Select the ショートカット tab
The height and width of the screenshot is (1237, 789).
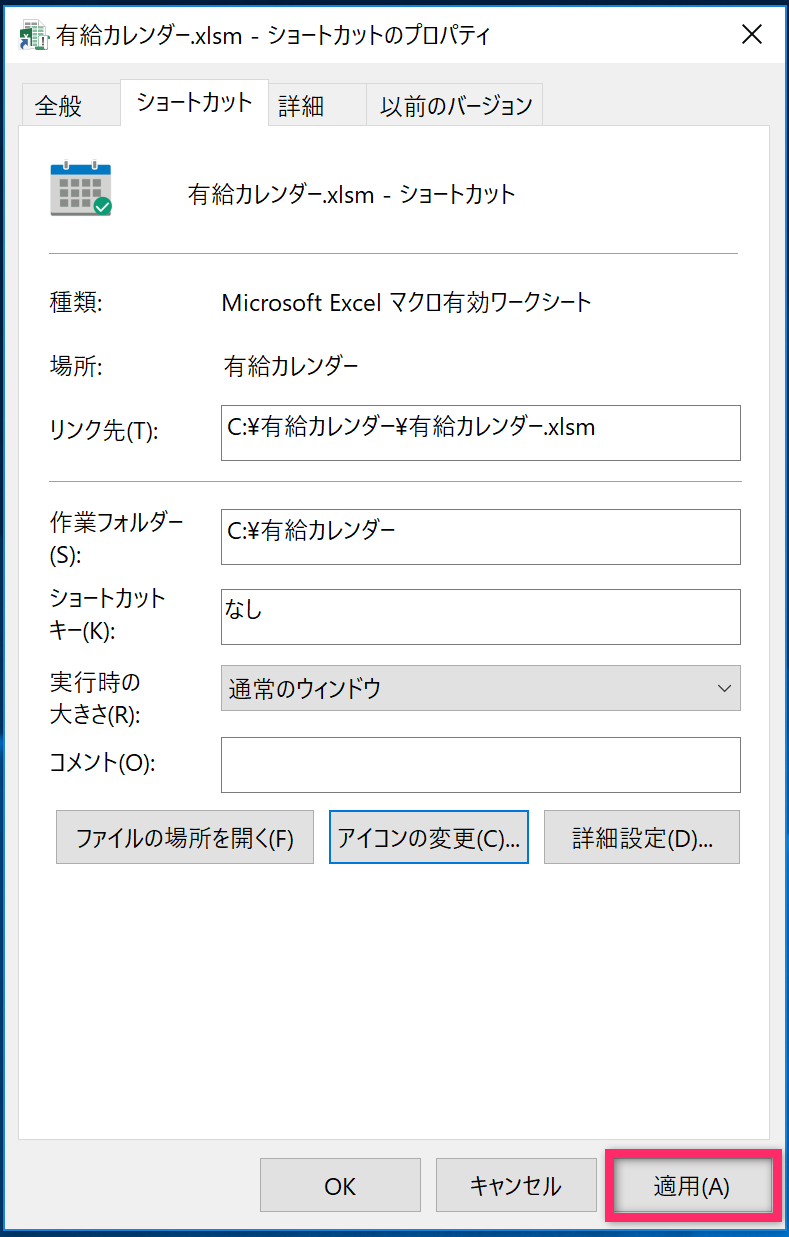(194, 102)
